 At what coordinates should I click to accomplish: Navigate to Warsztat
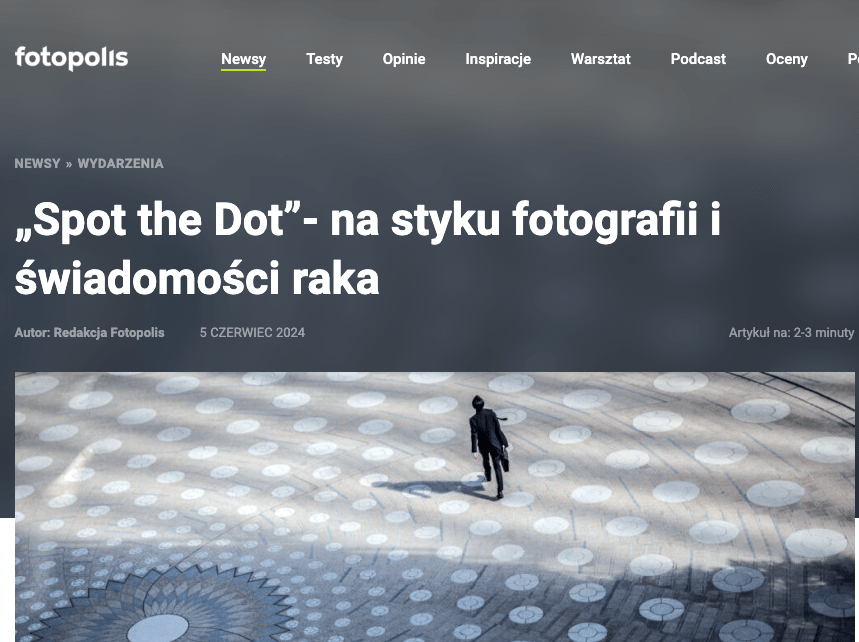tap(600, 59)
